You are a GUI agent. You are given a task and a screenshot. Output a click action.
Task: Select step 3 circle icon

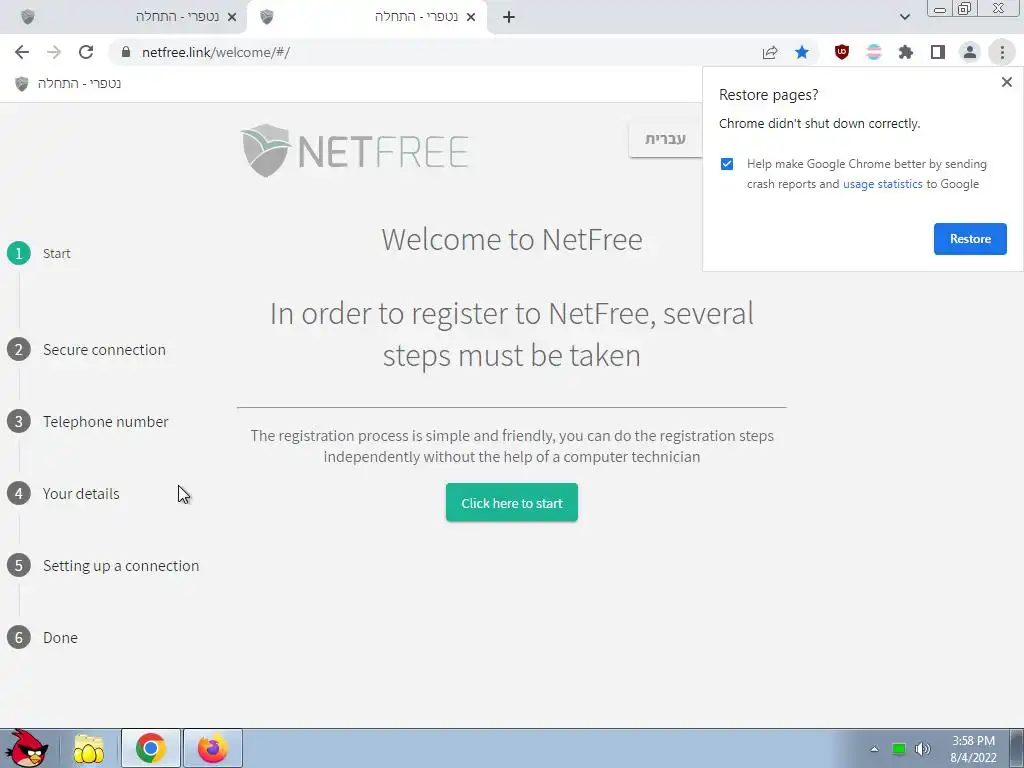coord(19,422)
